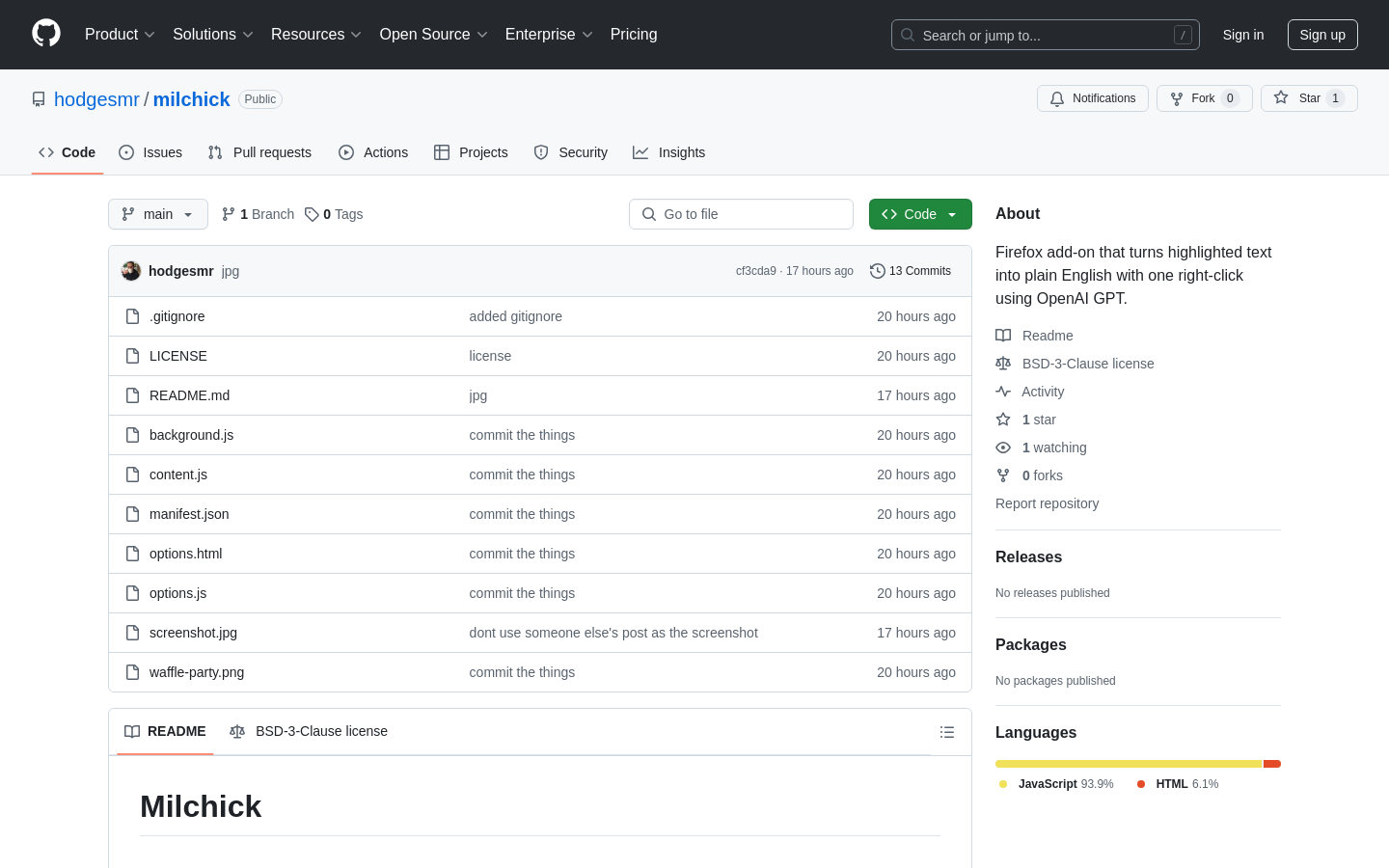Open the README outline list icon

[947, 732]
